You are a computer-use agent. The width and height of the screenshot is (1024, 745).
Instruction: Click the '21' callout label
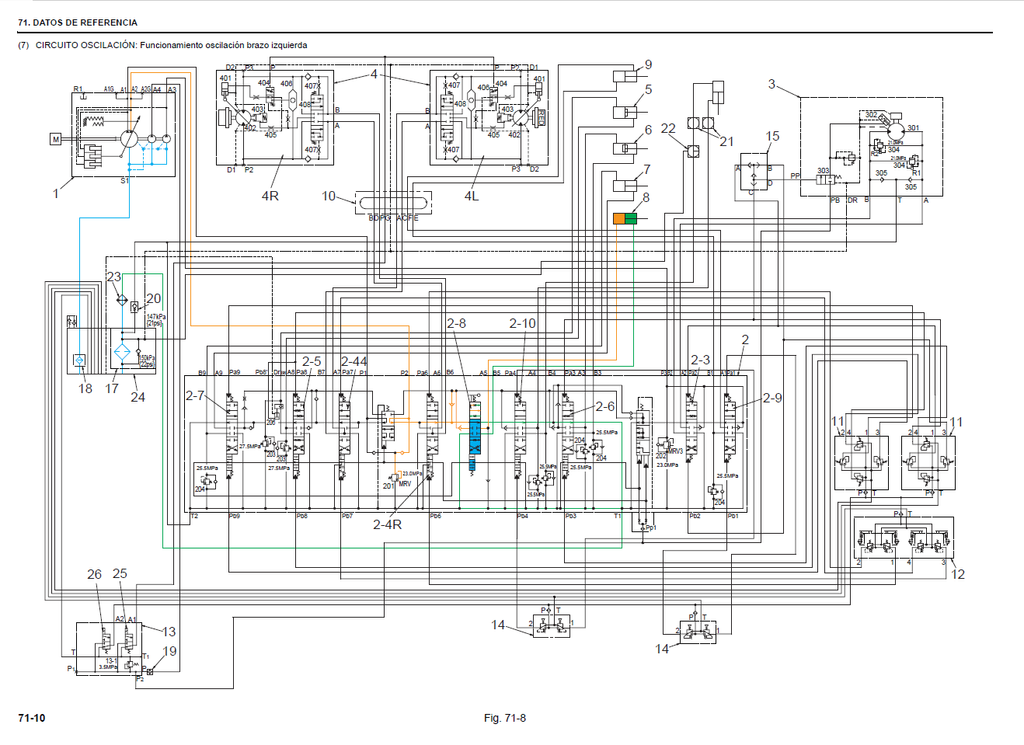point(727,141)
